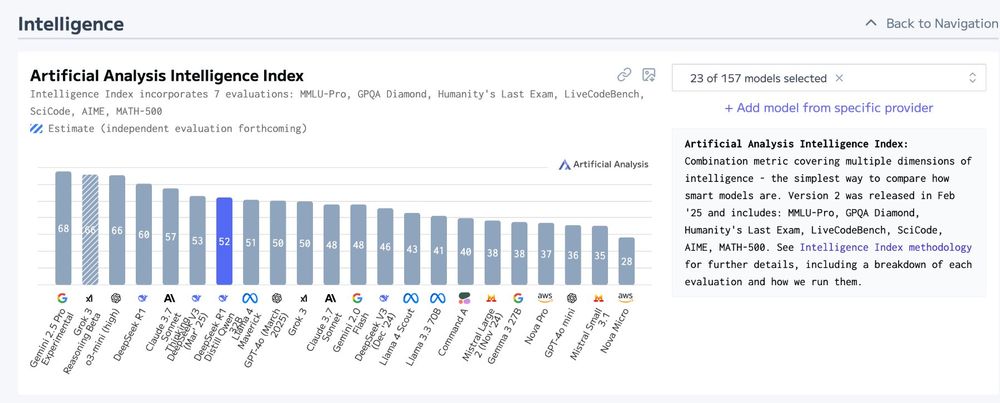This screenshot has height=403, width=1000.
Task: Click 'Estimate (independent evaluation forthcoming)' legend text
Action: click(178, 128)
